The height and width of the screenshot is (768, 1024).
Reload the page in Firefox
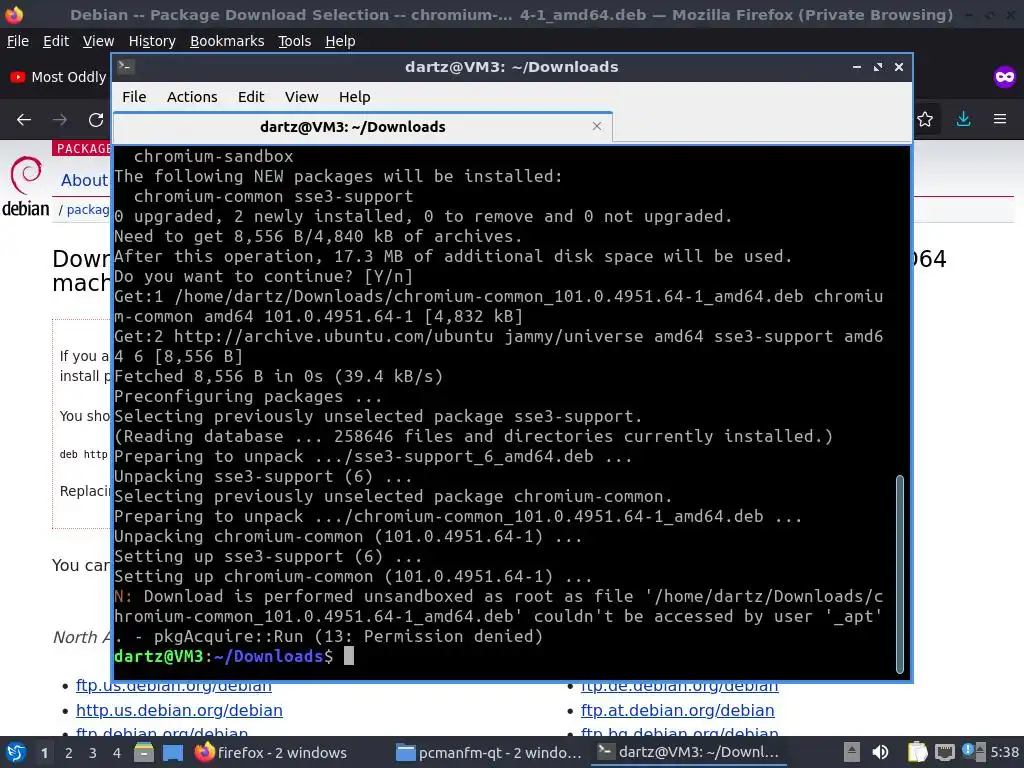(96, 120)
